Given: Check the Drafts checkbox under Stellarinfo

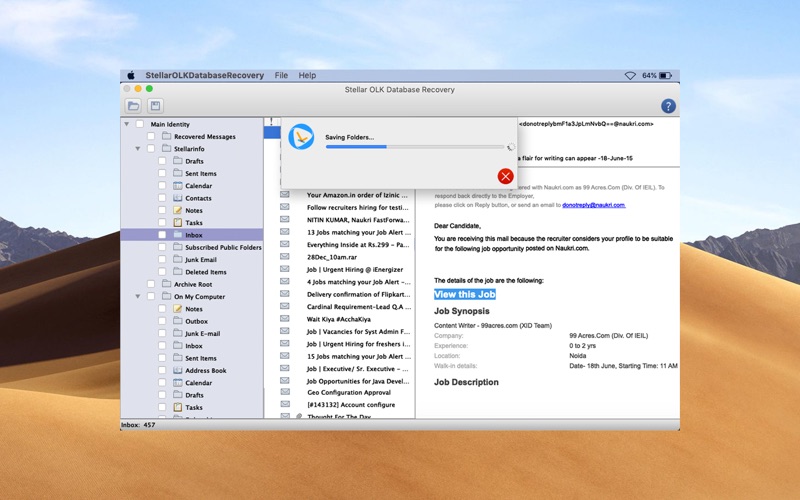Looking at the screenshot, I should 162,161.
